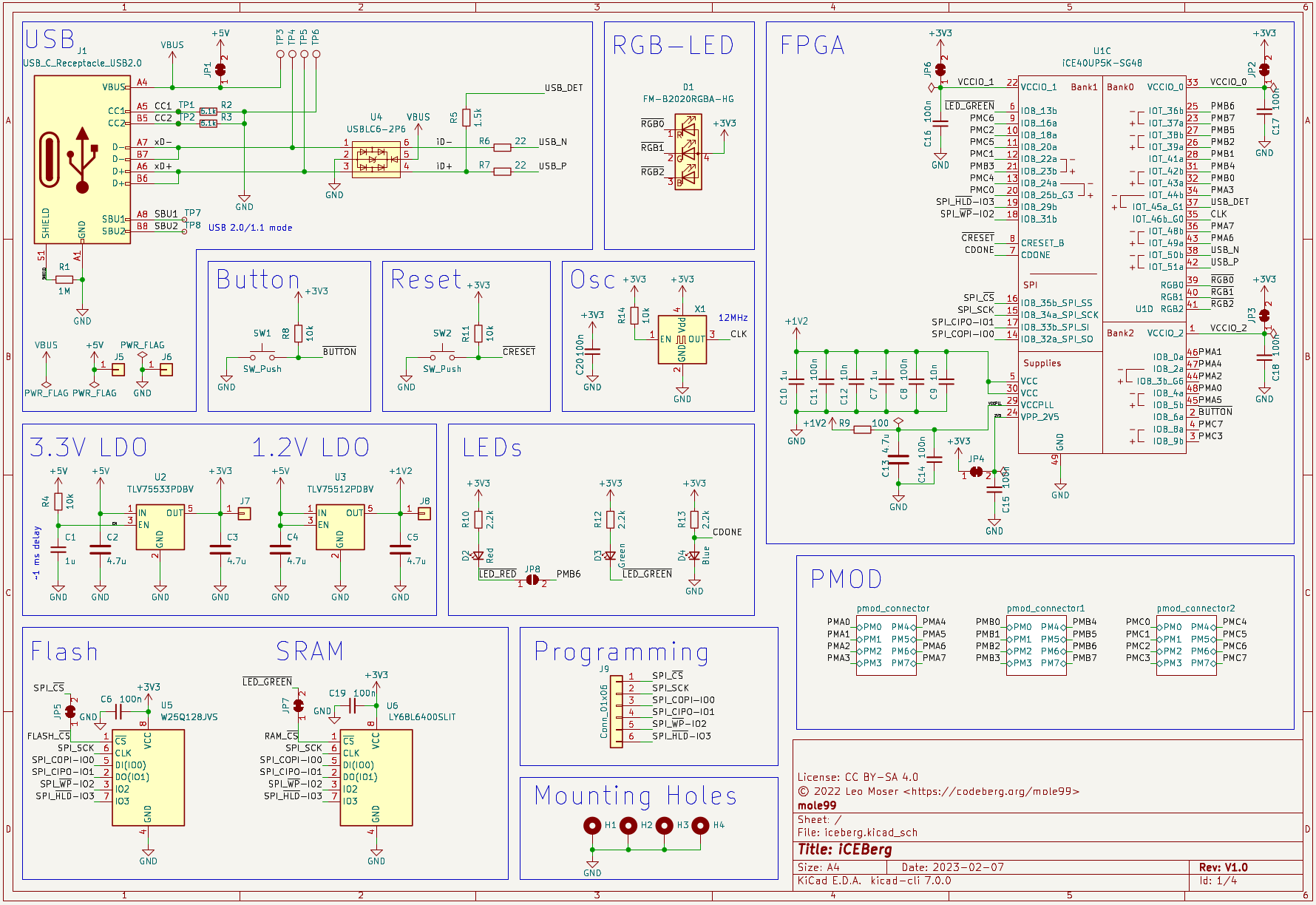Click mounting hole H1 symbol
1316x905 pixels.
pos(592,825)
